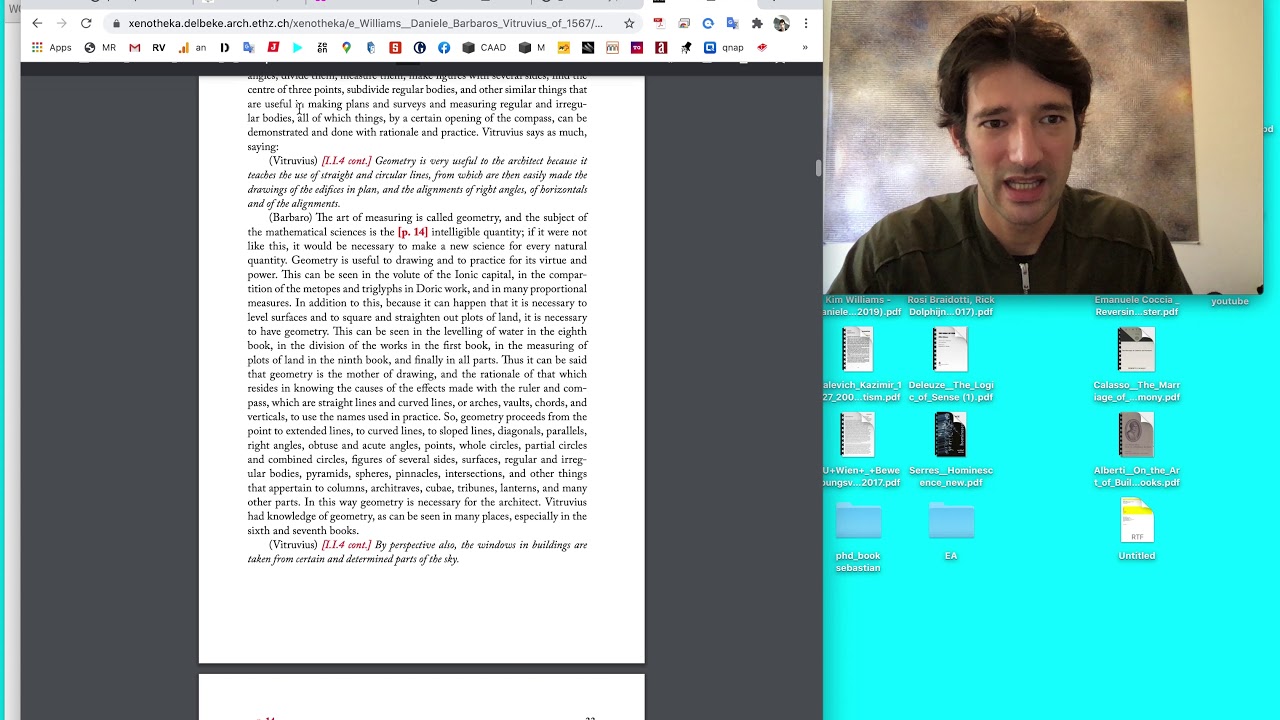The image size is (1280, 720).
Task: Open the Google Maps pin bookmark
Action: pyautogui.click(x=346, y=47)
